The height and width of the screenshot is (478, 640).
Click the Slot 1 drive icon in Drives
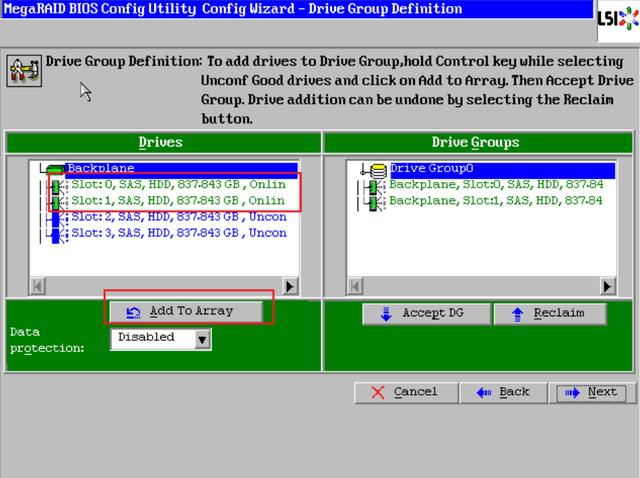[58, 203]
